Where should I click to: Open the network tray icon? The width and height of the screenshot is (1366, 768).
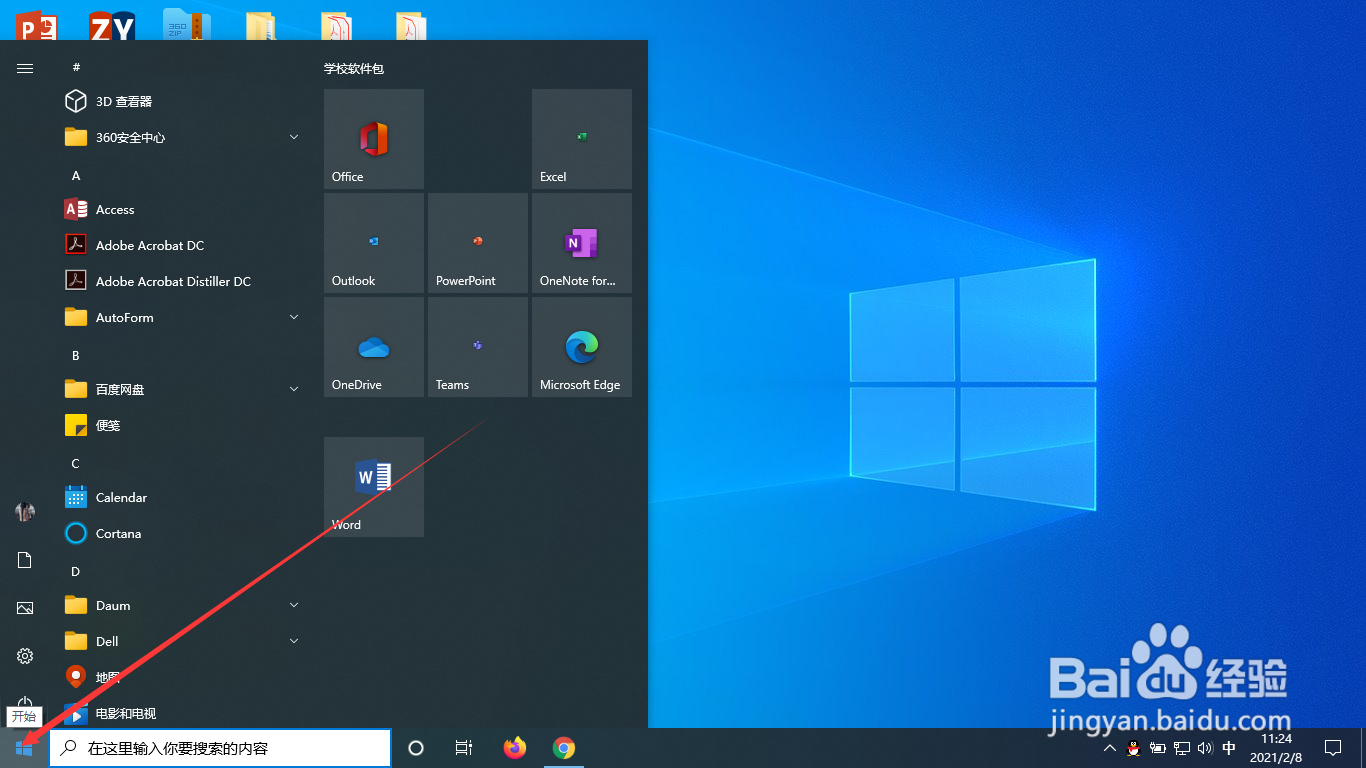coord(1182,748)
